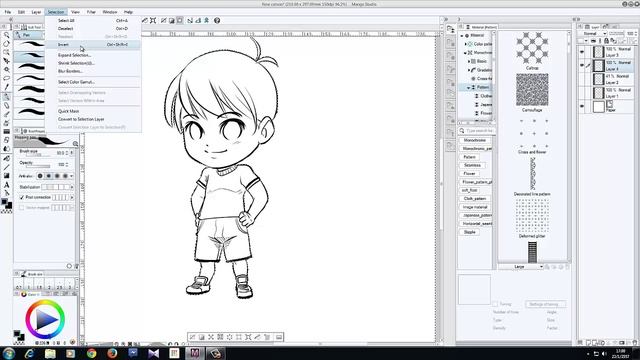Viewport: 640px width, 360px height.
Task: Click the last icon of selection launcher
Action: 279,337
